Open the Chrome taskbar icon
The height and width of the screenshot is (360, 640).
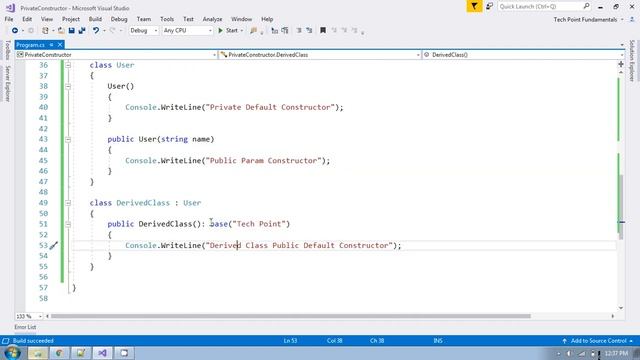(x=59, y=353)
